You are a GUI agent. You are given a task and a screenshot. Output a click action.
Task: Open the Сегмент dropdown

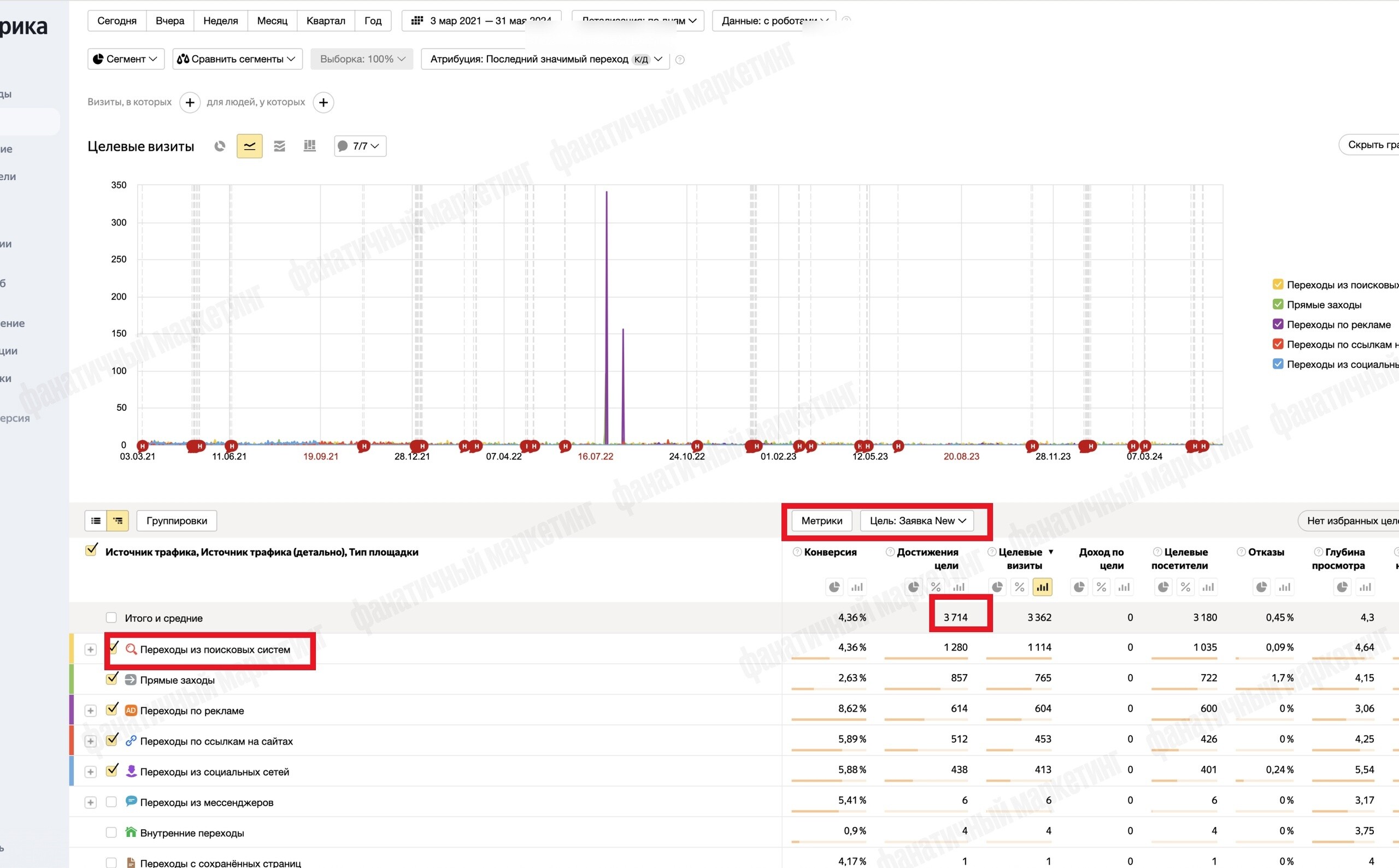click(x=126, y=58)
